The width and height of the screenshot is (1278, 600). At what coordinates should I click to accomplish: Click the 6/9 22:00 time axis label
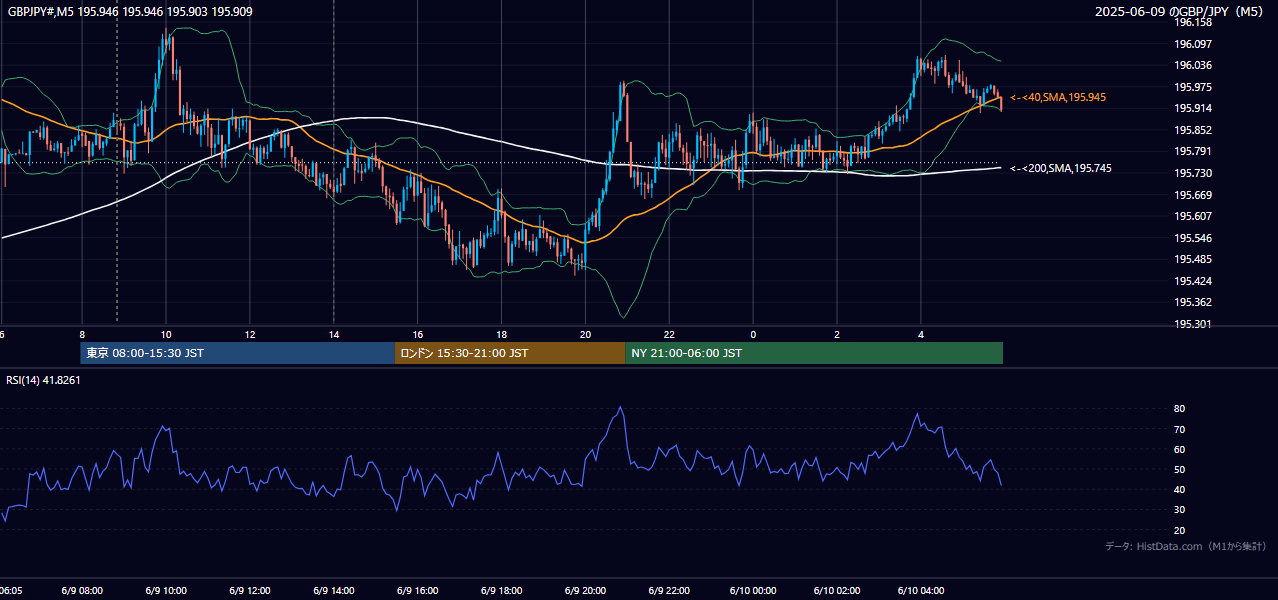(670, 591)
